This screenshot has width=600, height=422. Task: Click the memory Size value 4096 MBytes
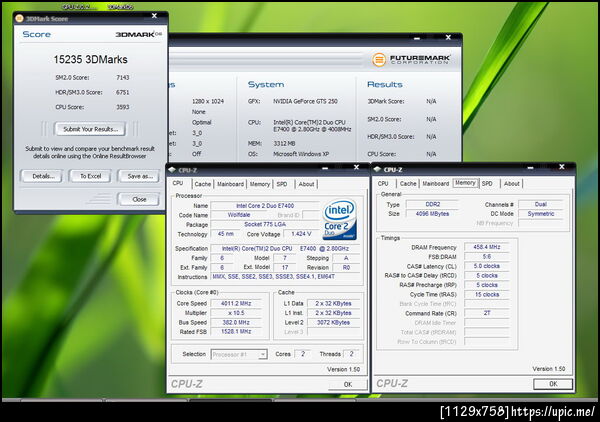tap(433, 214)
